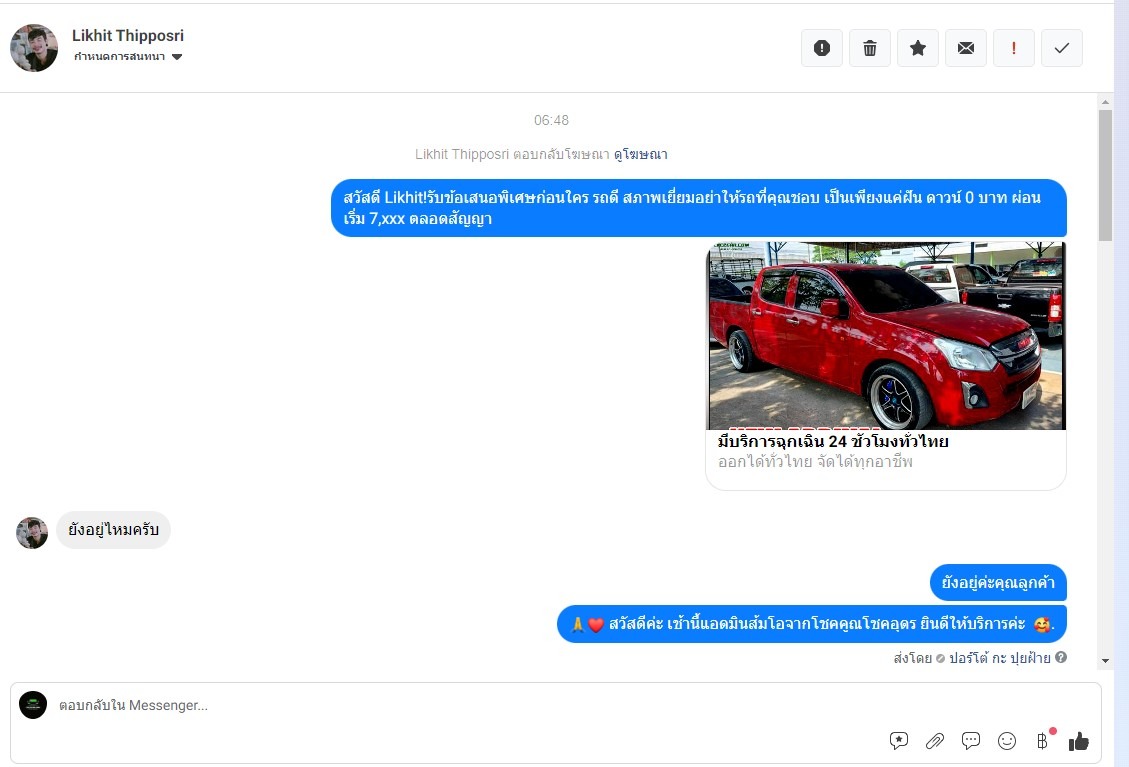Click the greeting message starting สวัสดี Likhit
This screenshot has width=1129, height=767.
(698, 208)
